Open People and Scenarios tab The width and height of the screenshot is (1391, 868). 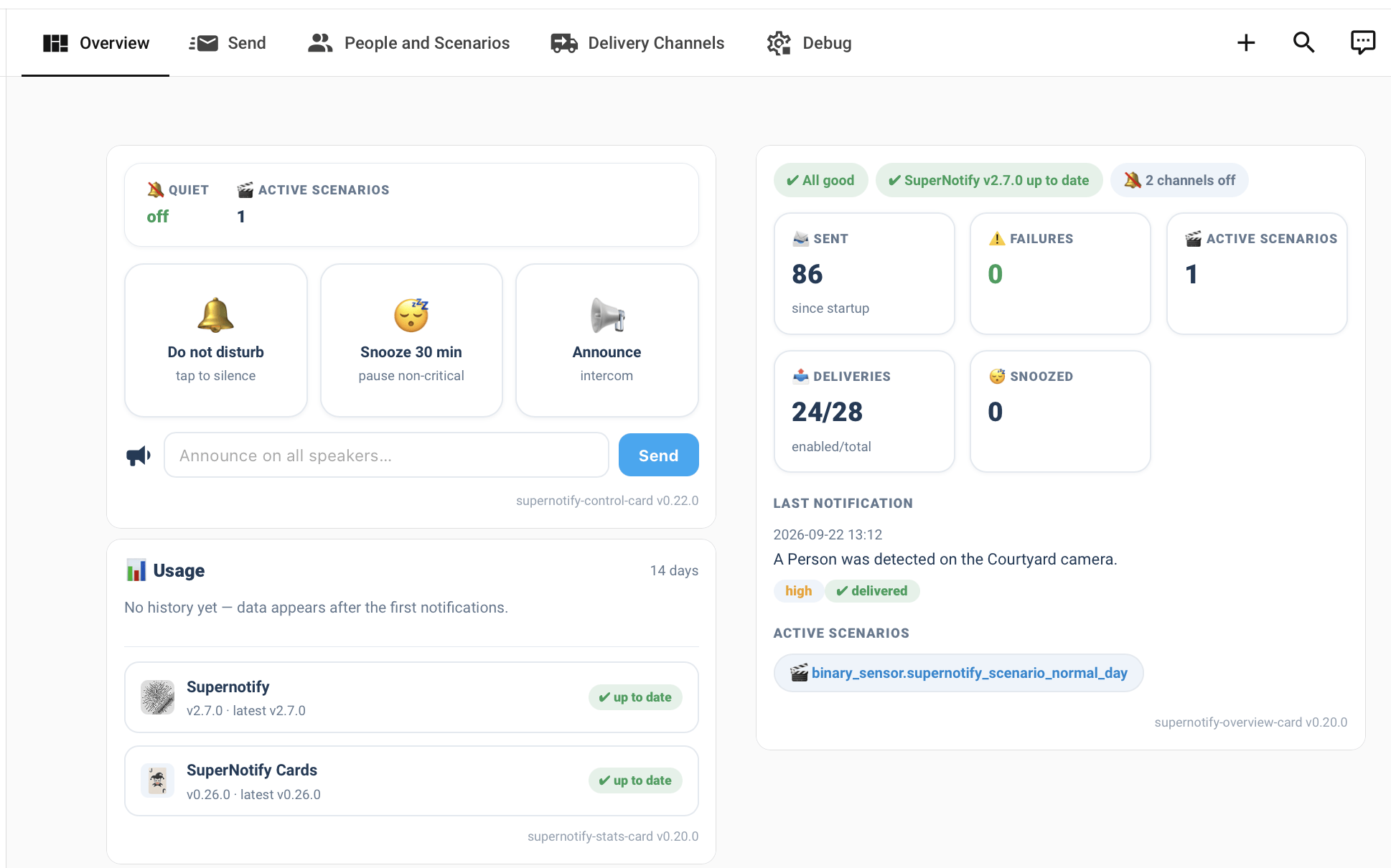(x=408, y=43)
